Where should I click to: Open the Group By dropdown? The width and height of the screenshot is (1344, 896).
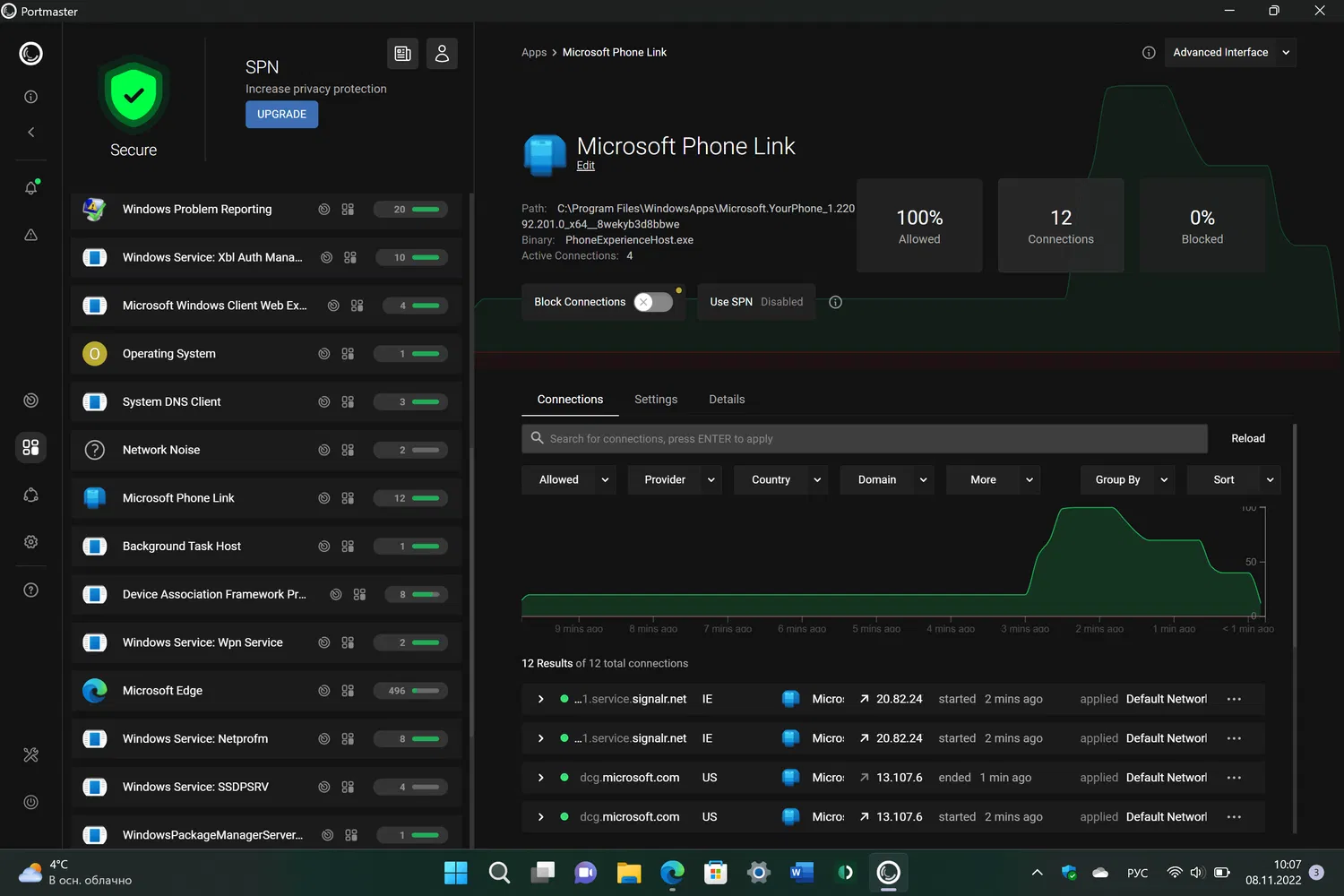point(1128,479)
